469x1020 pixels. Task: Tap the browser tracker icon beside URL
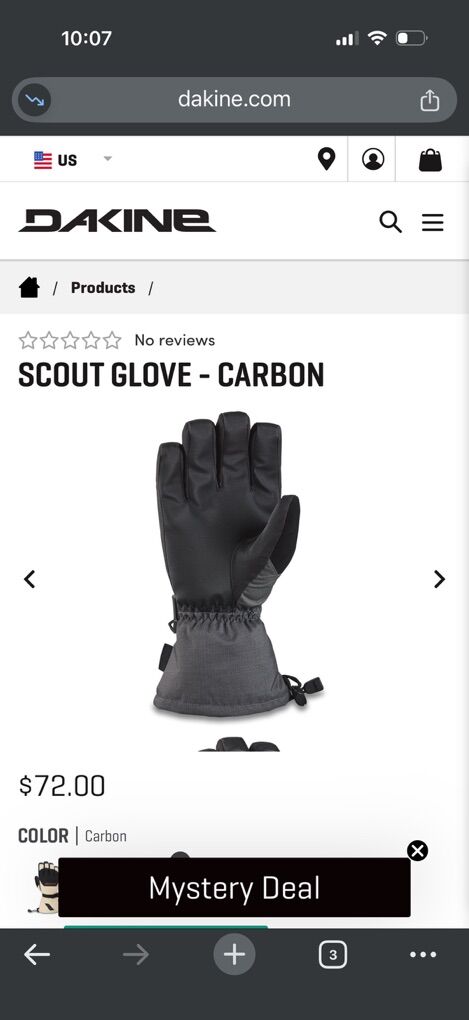point(34,100)
